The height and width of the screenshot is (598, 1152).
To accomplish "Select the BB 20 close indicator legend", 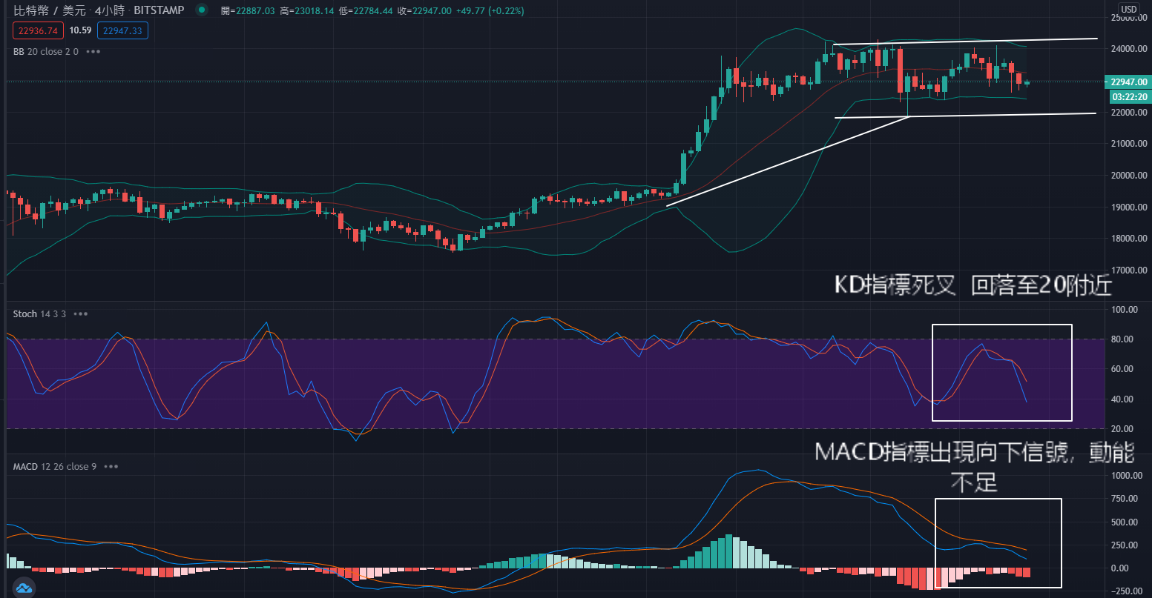I will (43, 50).
